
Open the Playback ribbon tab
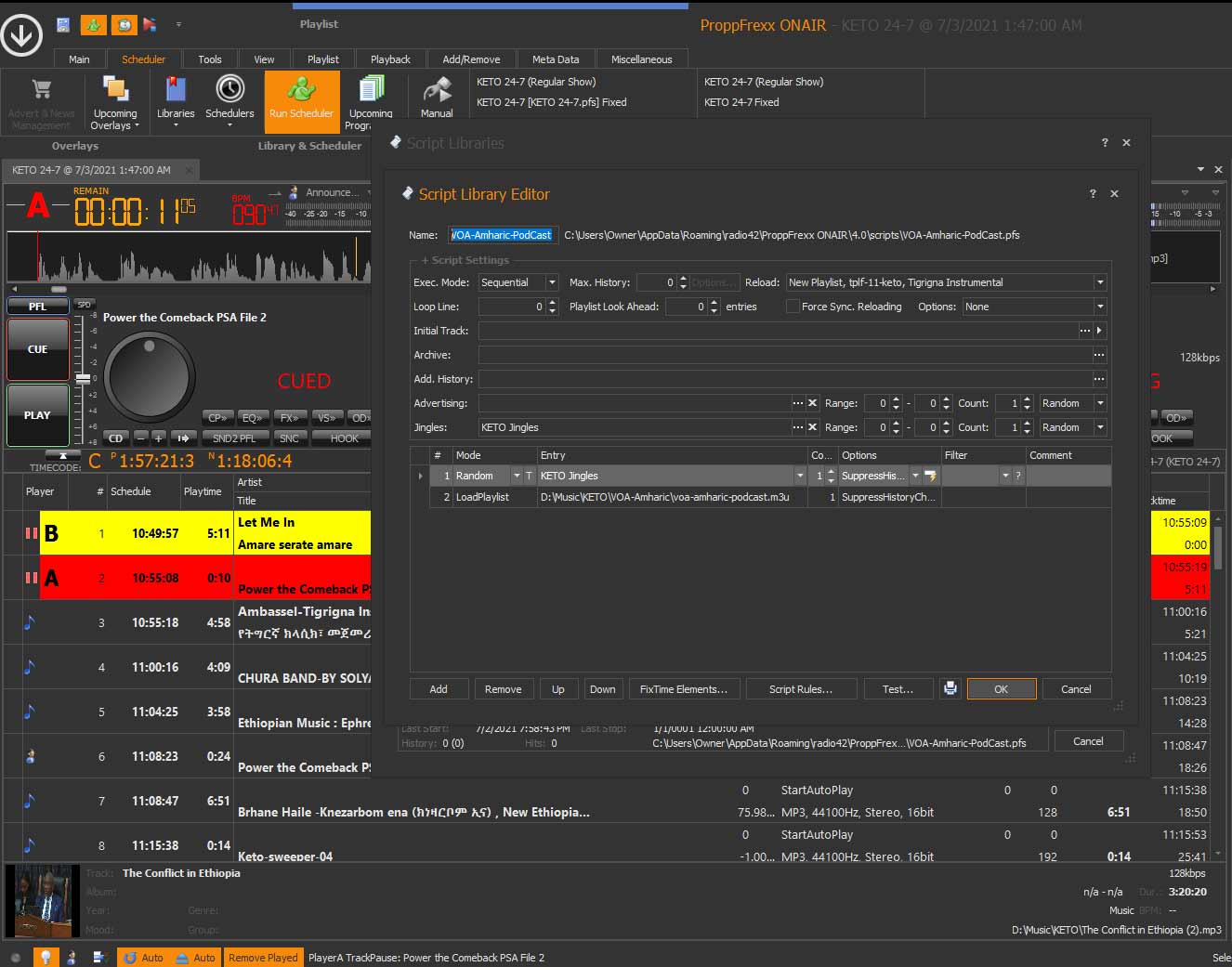(390, 59)
